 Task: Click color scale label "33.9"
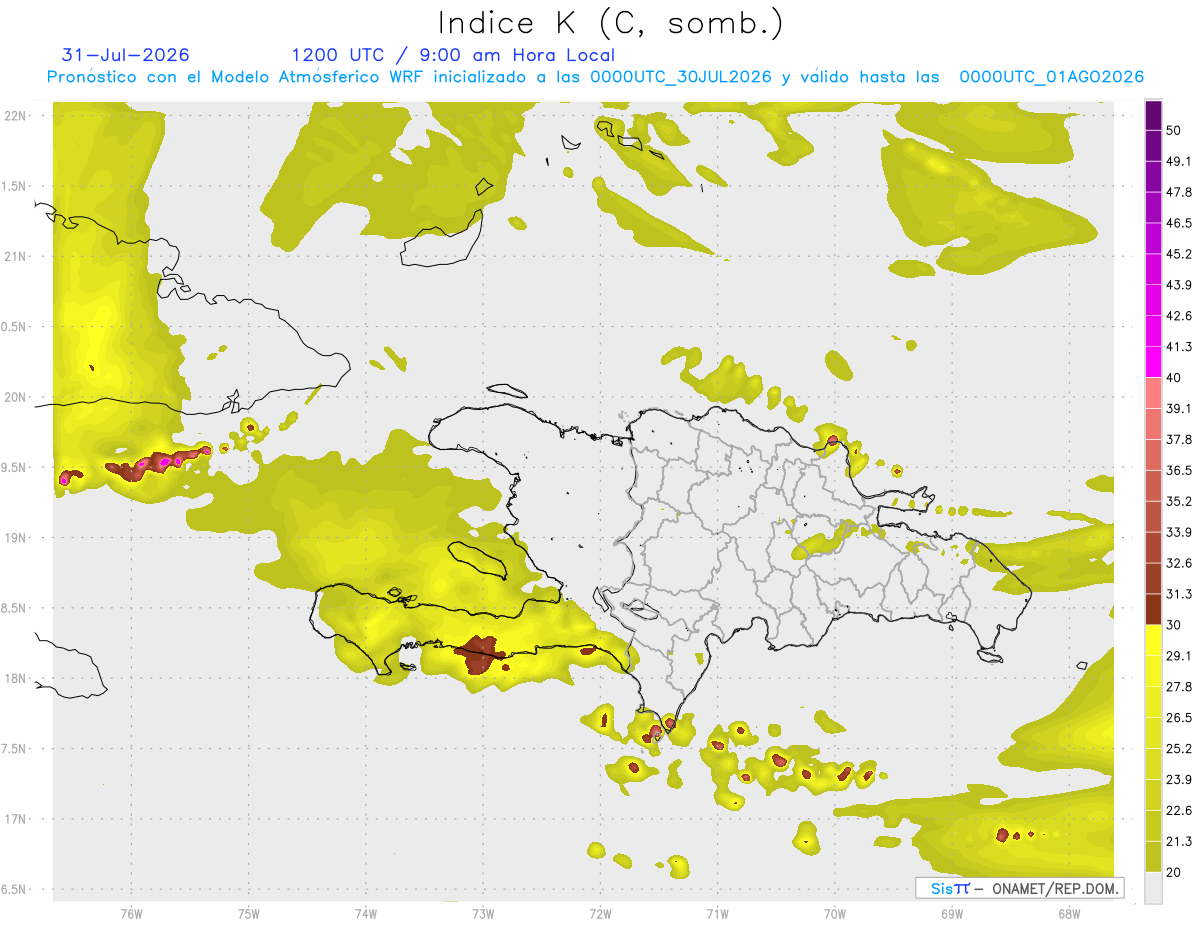click(1179, 532)
